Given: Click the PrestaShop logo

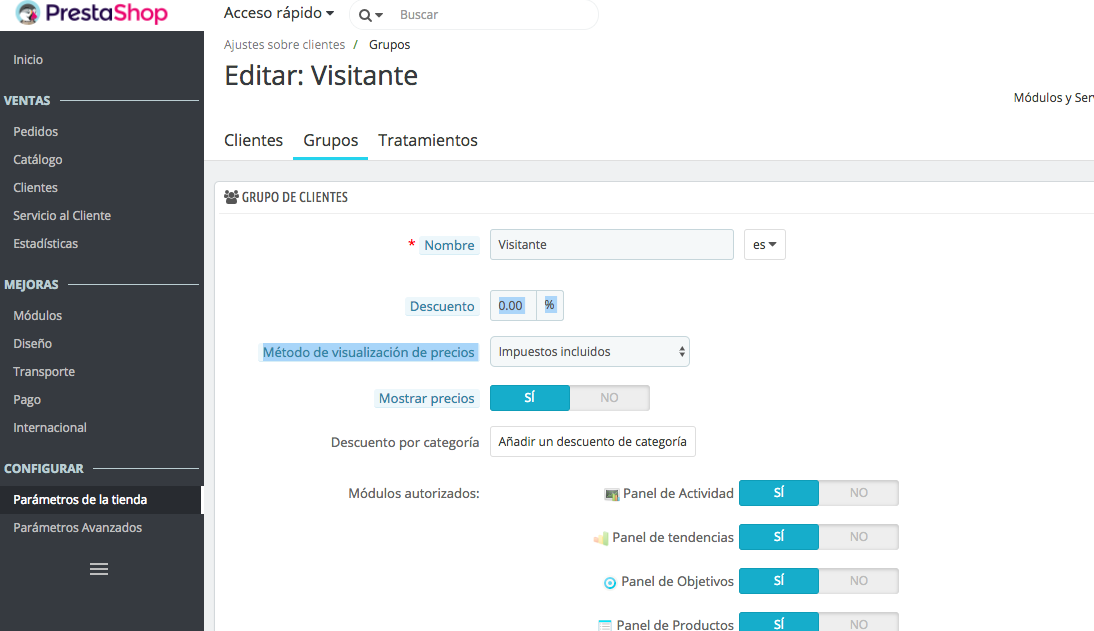Looking at the screenshot, I should (92, 13).
